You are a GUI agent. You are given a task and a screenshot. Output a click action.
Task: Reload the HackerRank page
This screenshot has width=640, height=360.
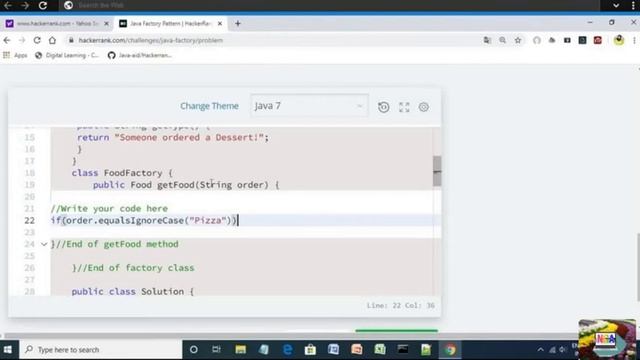pos(37,40)
